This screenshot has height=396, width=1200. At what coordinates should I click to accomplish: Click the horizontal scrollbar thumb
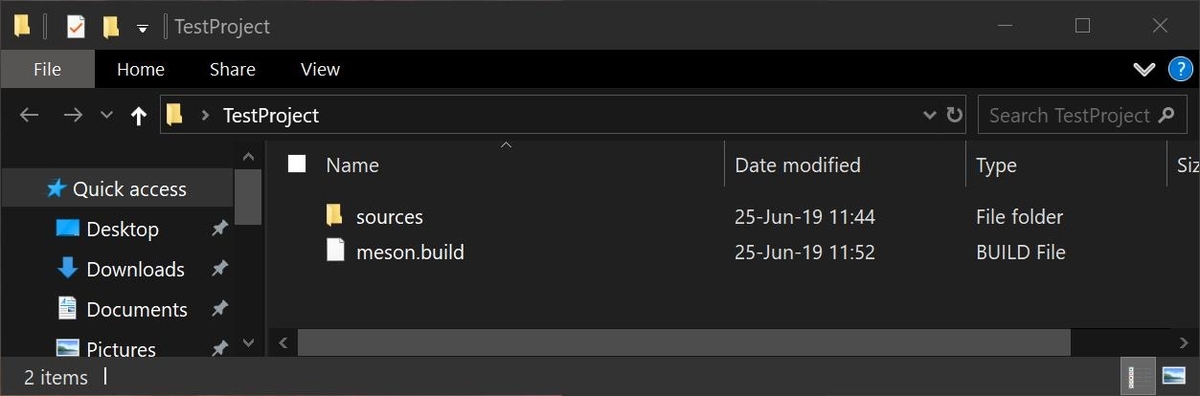684,342
